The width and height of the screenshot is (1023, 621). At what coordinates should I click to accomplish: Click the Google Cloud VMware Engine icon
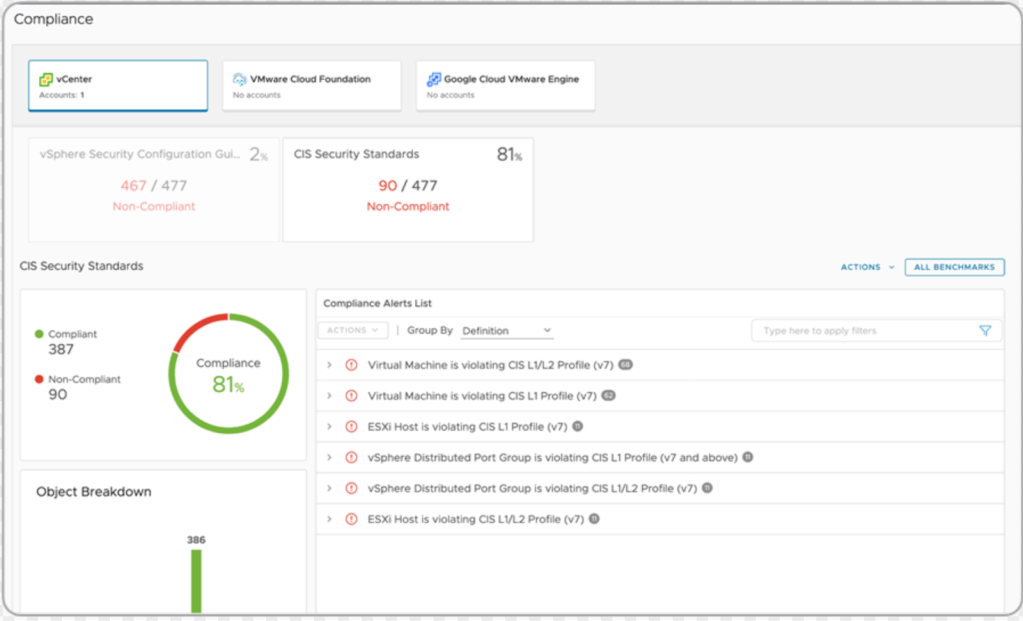[433, 80]
